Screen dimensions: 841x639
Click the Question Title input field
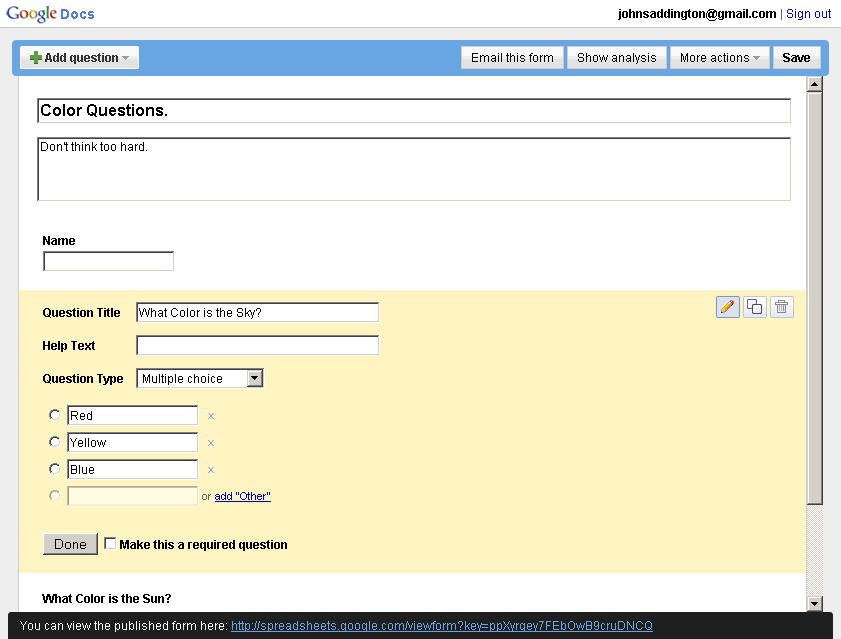(257, 312)
